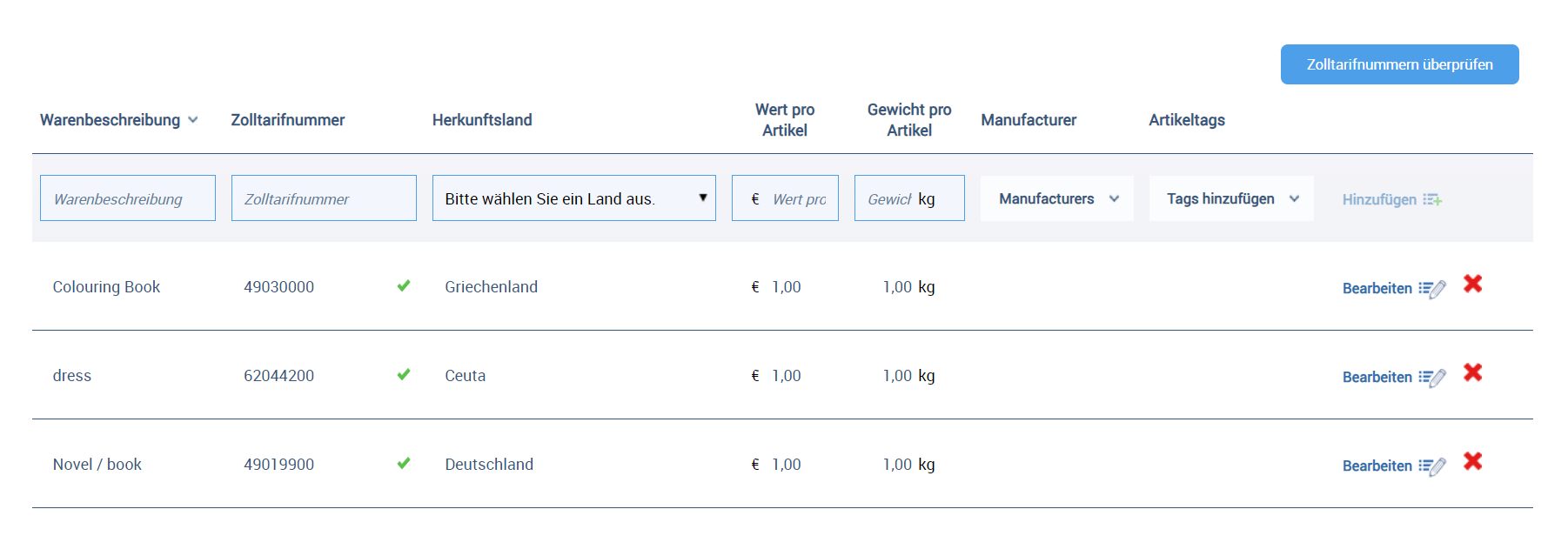The image size is (1568, 536).
Task: Click green checkmark next to tariff 49019900
Action: (404, 463)
